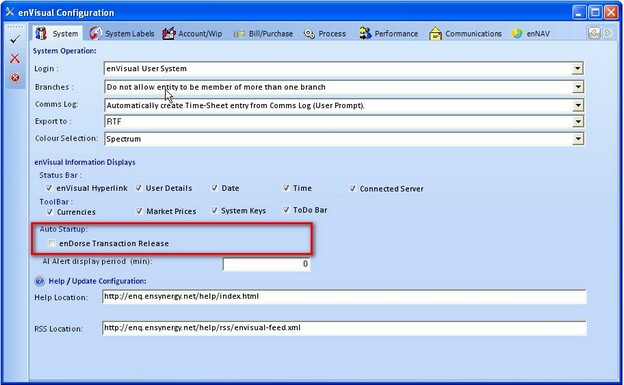Screen dimensions: 624x385
Task: Click the AI Alert display period field
Action: (266, 264)
